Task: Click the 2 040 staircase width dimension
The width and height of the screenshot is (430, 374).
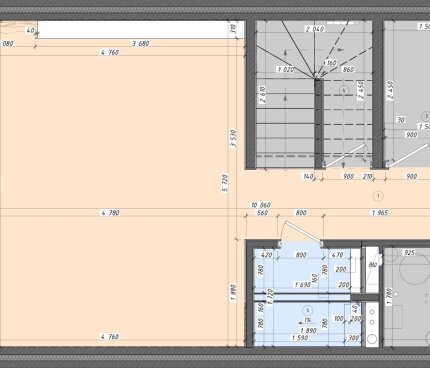Action: click(x=315, y=29)
